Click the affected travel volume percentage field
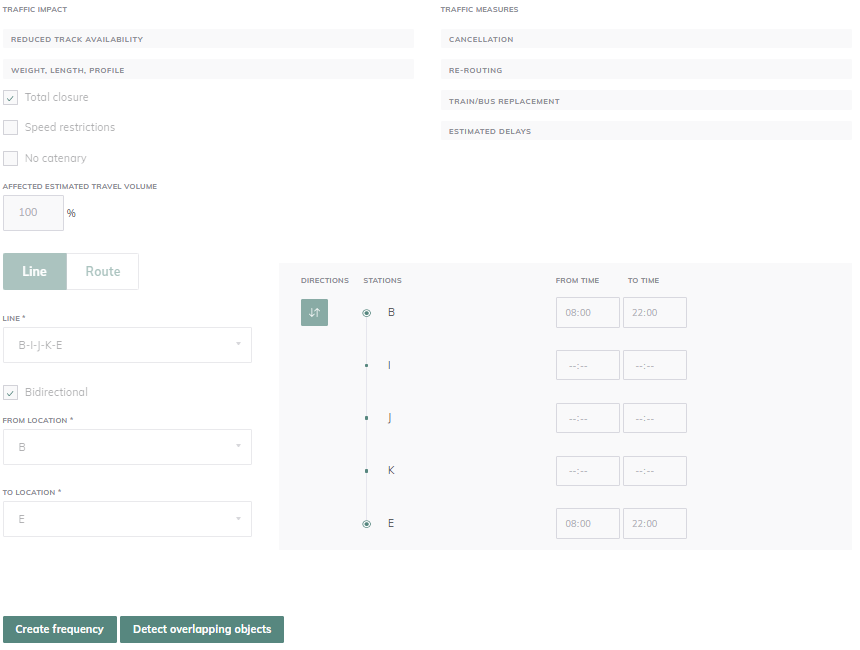 point(33,213)
